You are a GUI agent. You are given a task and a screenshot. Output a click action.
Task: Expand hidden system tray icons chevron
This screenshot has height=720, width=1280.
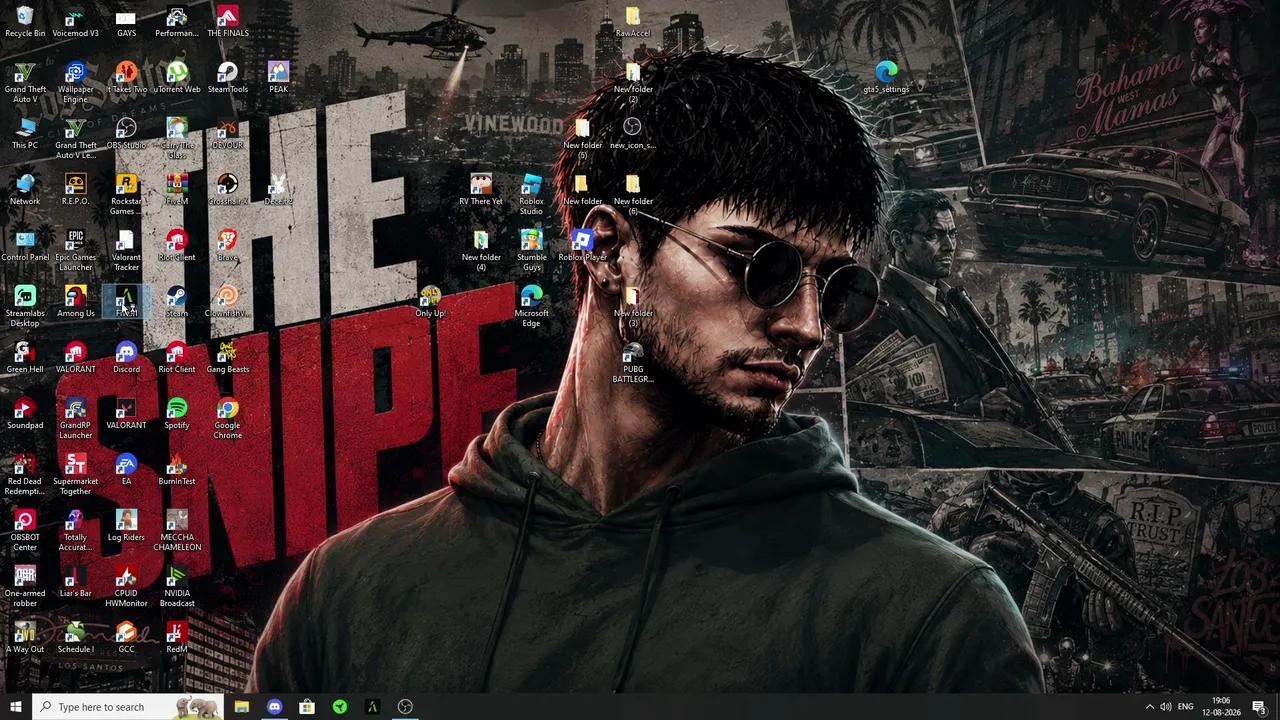click(x=1149, y=707)
